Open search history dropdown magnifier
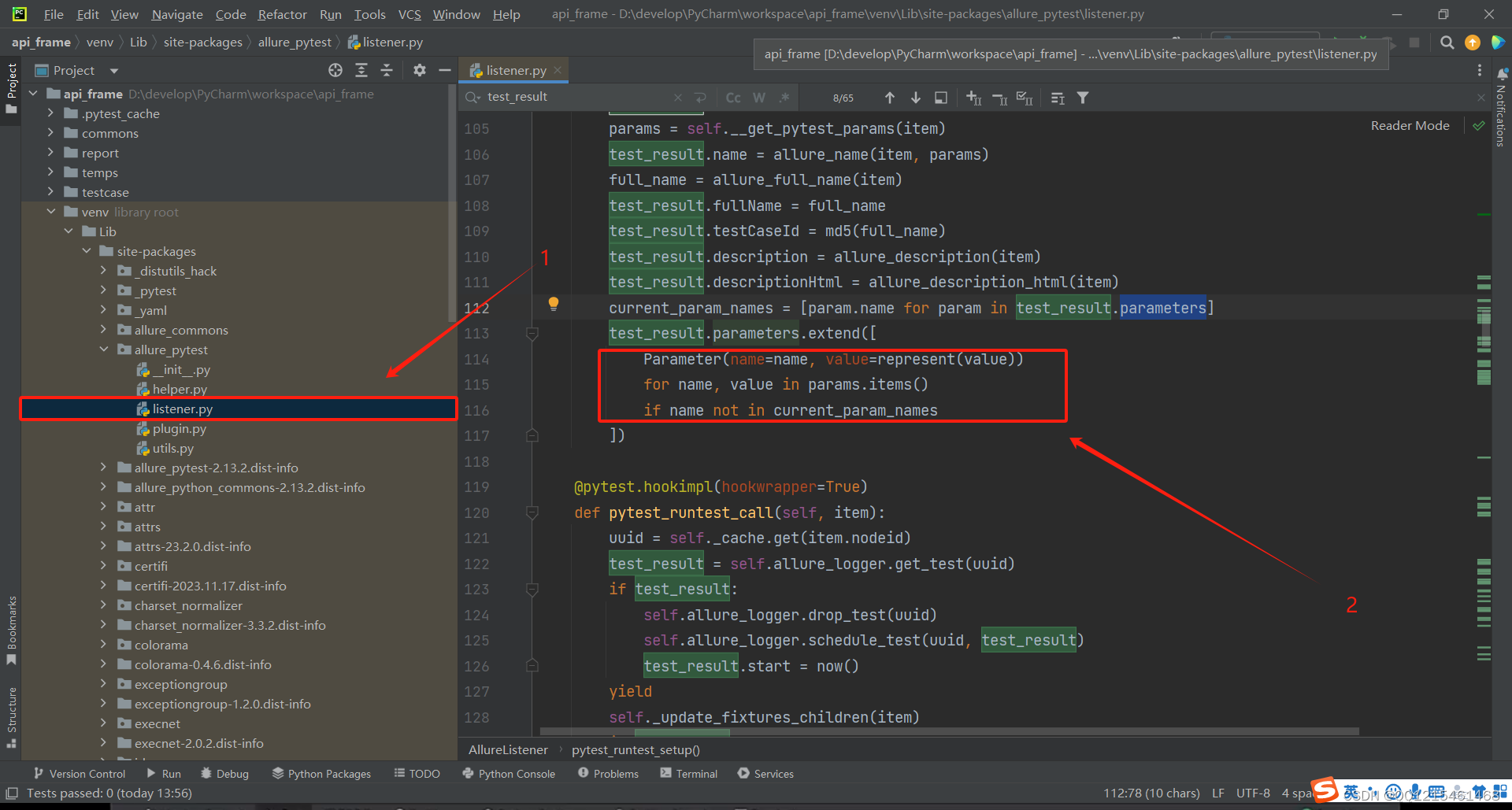1512x810 pixels. pyautogui.click(x=473, y=97)
